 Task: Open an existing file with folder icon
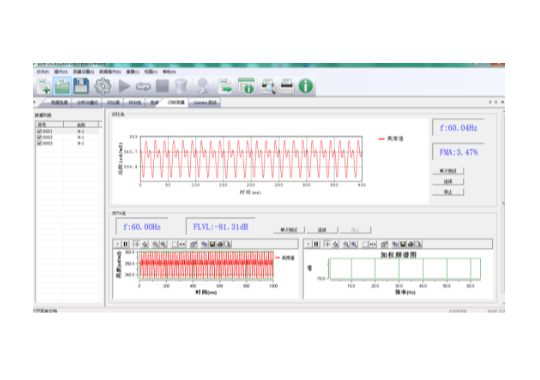62,86
